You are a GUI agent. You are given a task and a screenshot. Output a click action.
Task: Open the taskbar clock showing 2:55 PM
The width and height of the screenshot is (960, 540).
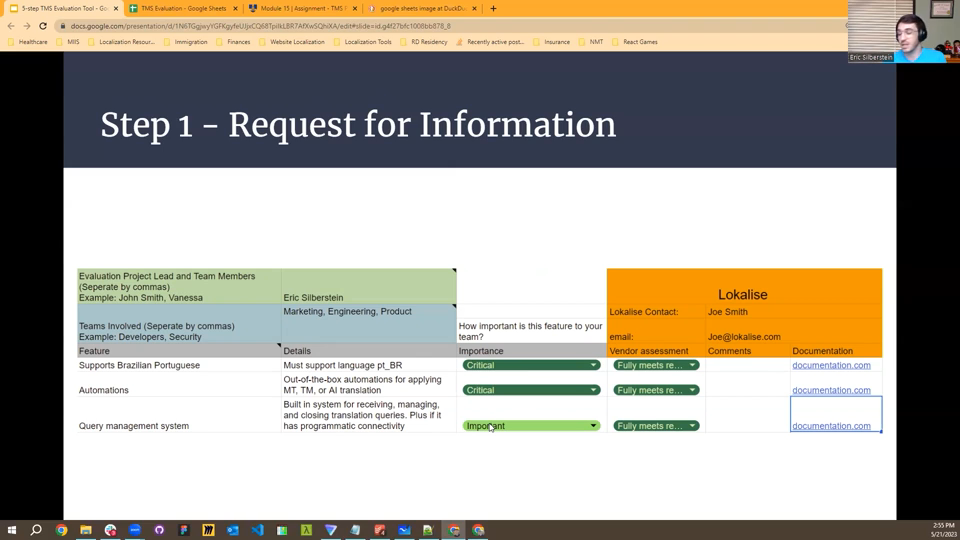[x=943, y=530]
